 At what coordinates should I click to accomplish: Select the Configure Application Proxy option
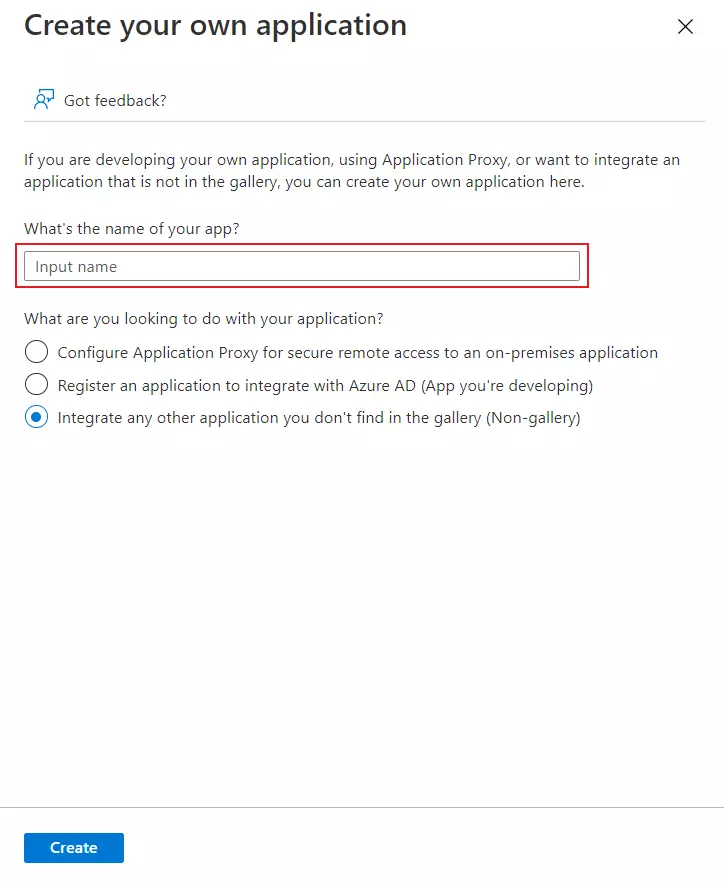pyautogui.click(x=36, y=352)
